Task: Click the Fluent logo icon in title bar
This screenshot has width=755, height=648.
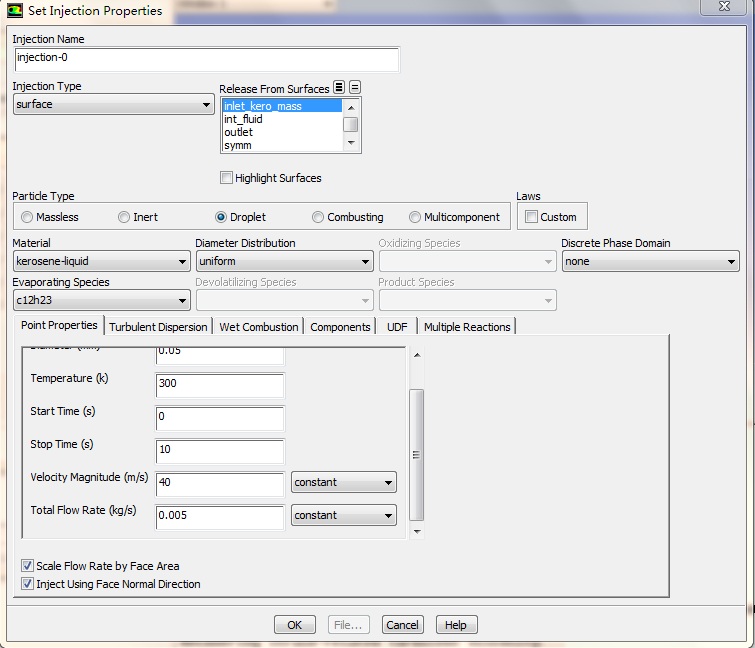Action: pos(13,11)
